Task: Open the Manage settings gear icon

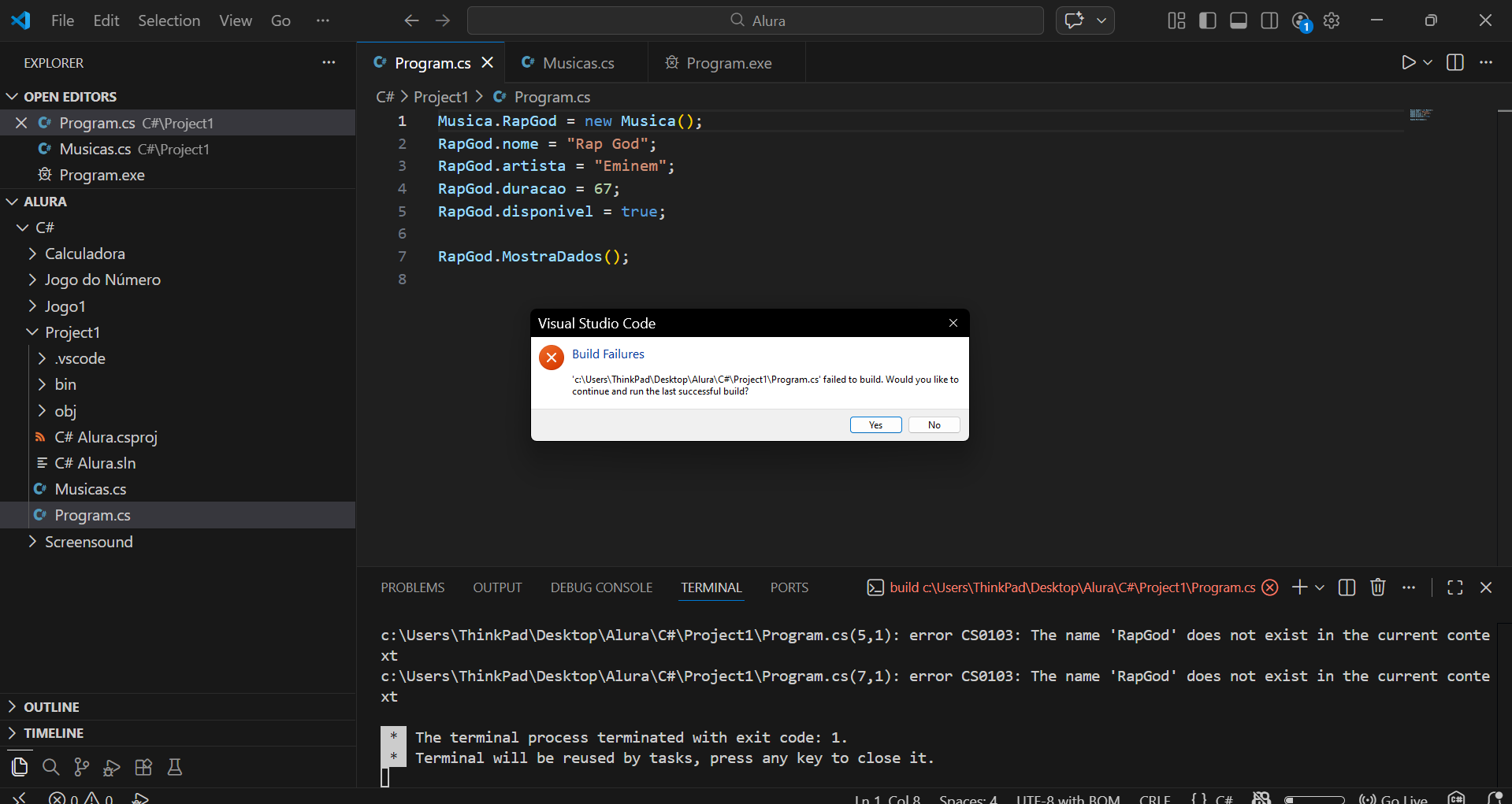Action: [1332, 20]
